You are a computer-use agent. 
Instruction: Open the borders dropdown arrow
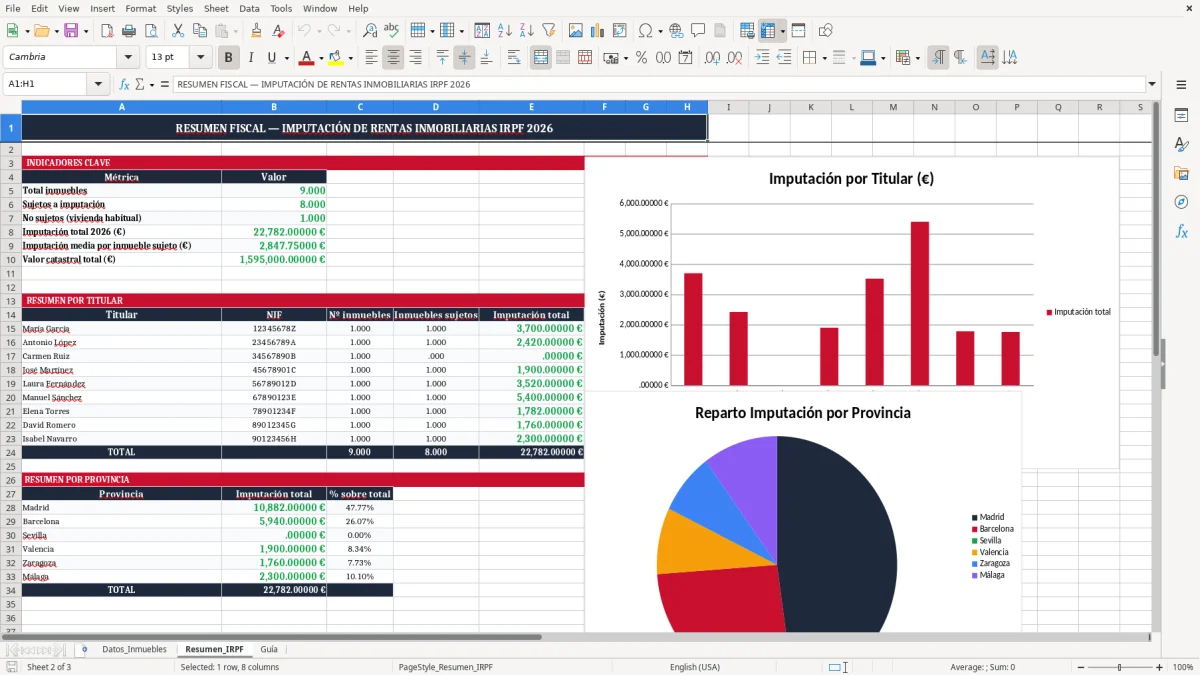point(824,58)
